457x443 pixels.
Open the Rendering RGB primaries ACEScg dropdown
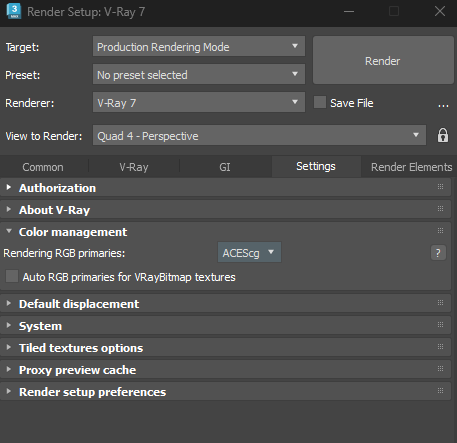tap(249, 252)
